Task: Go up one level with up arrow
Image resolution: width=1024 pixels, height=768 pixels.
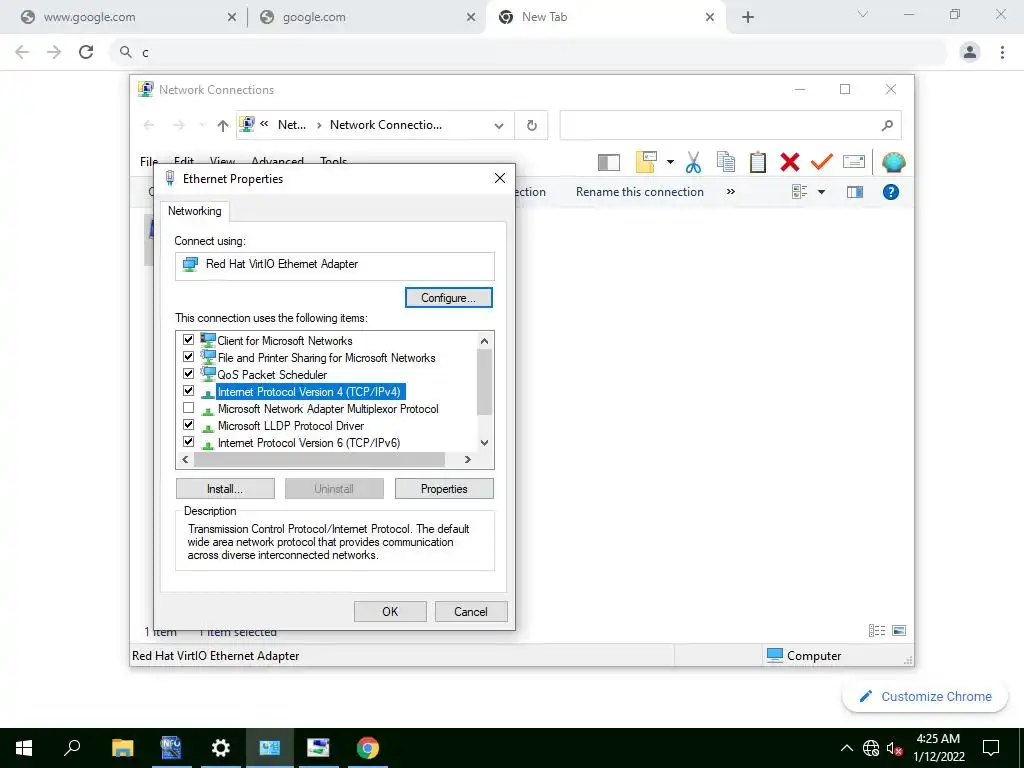Action: (223, 125)
